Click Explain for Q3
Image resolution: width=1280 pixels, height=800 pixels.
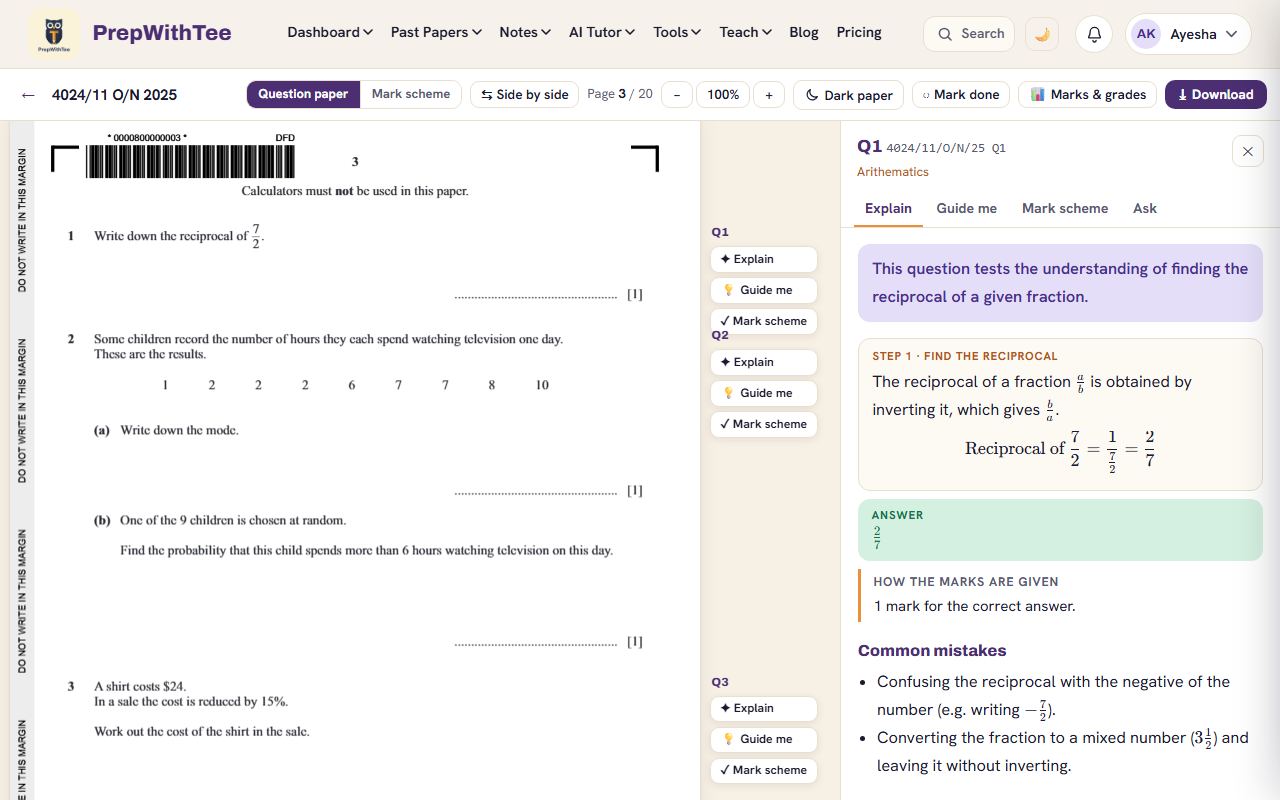[x=764, y=708]
